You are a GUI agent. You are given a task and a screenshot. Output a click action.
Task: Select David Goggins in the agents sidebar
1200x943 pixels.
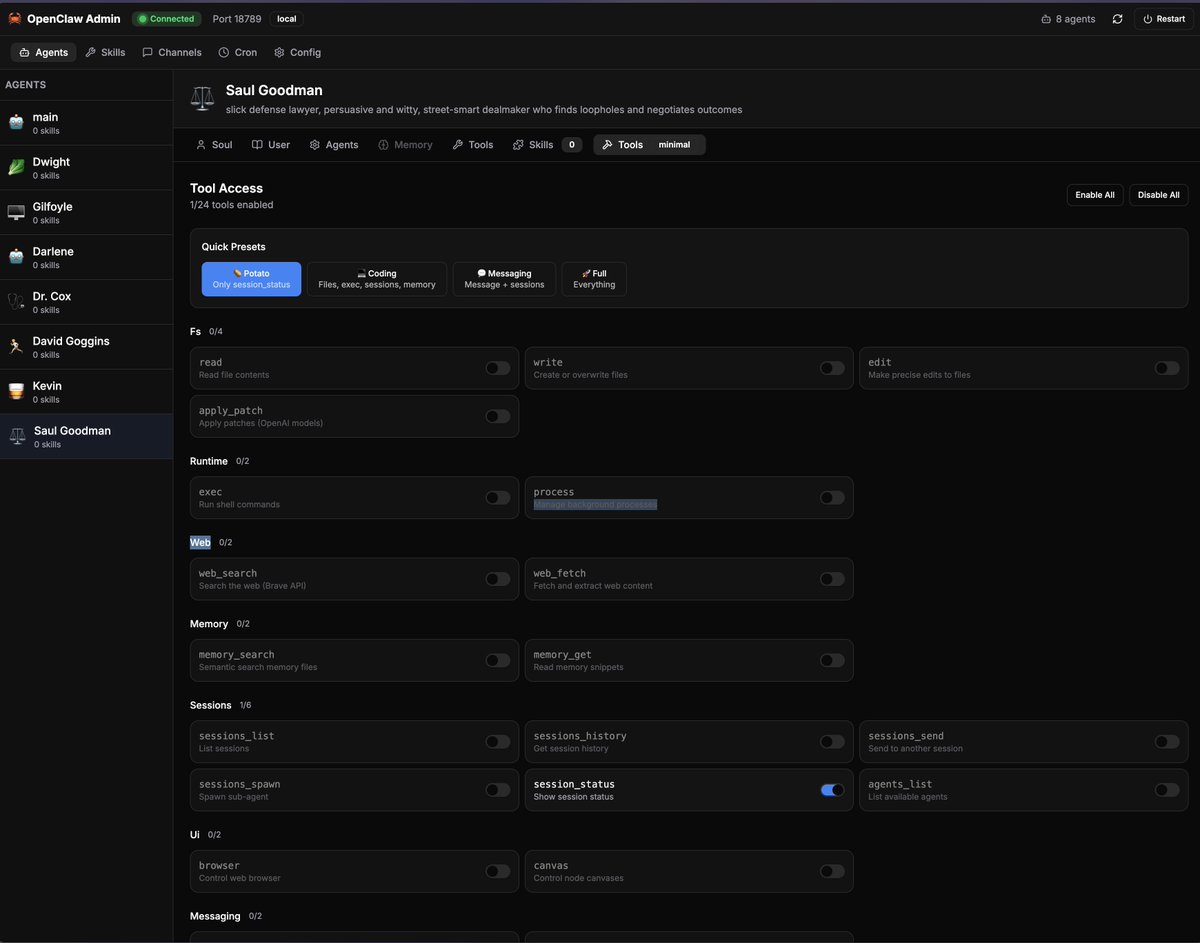pyautogui.click(x=72, y=346)
